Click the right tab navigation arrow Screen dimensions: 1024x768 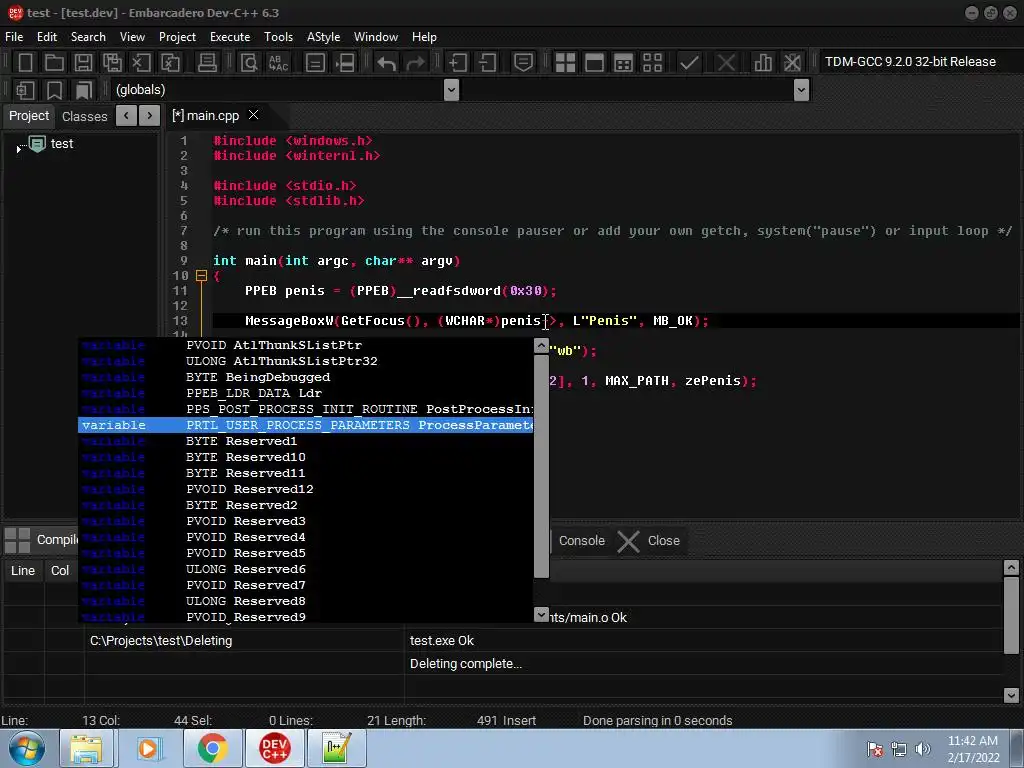pos(150,116)
